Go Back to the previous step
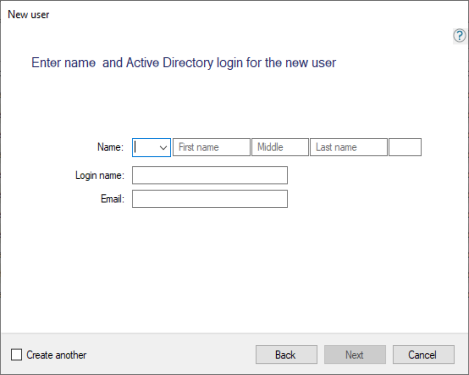Image resolution: width=469 pixels, height=375 pixels. click(x=286, y=355)
